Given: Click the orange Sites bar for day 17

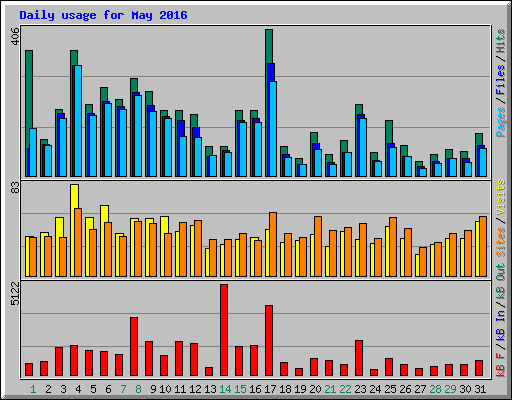Looking at the screenshot, I should coord(273,244).
